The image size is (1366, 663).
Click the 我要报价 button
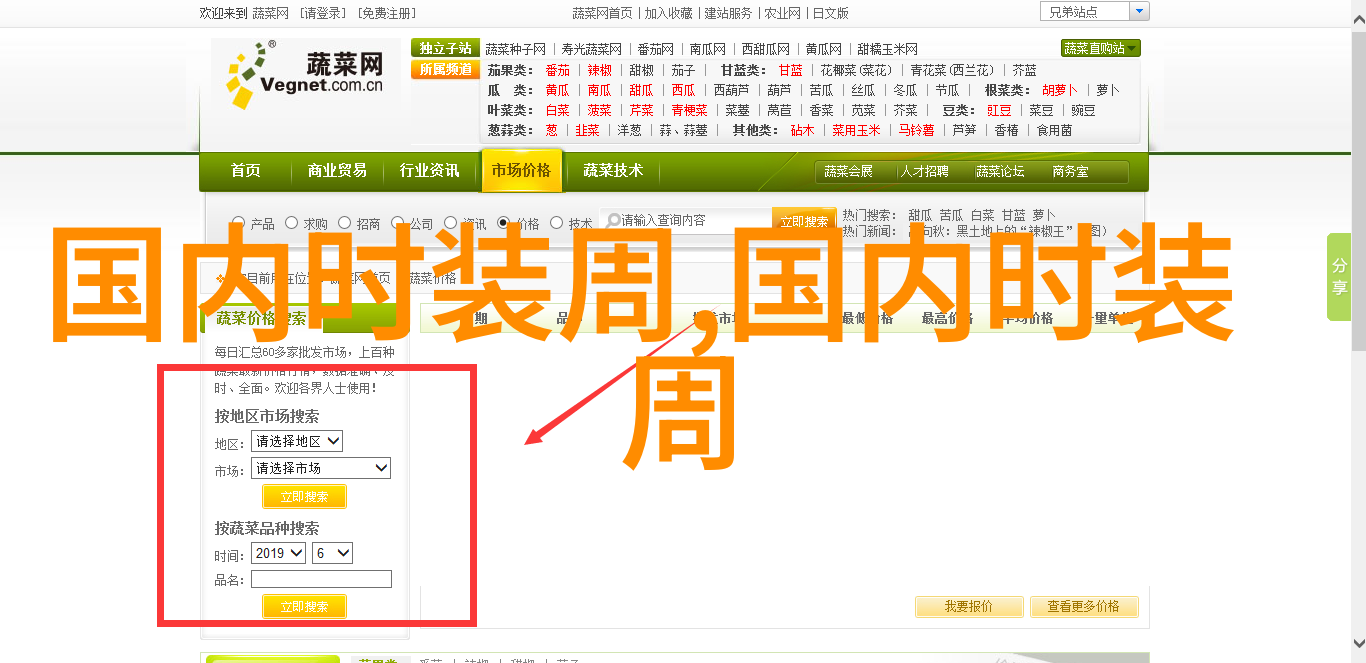point(969,606)
